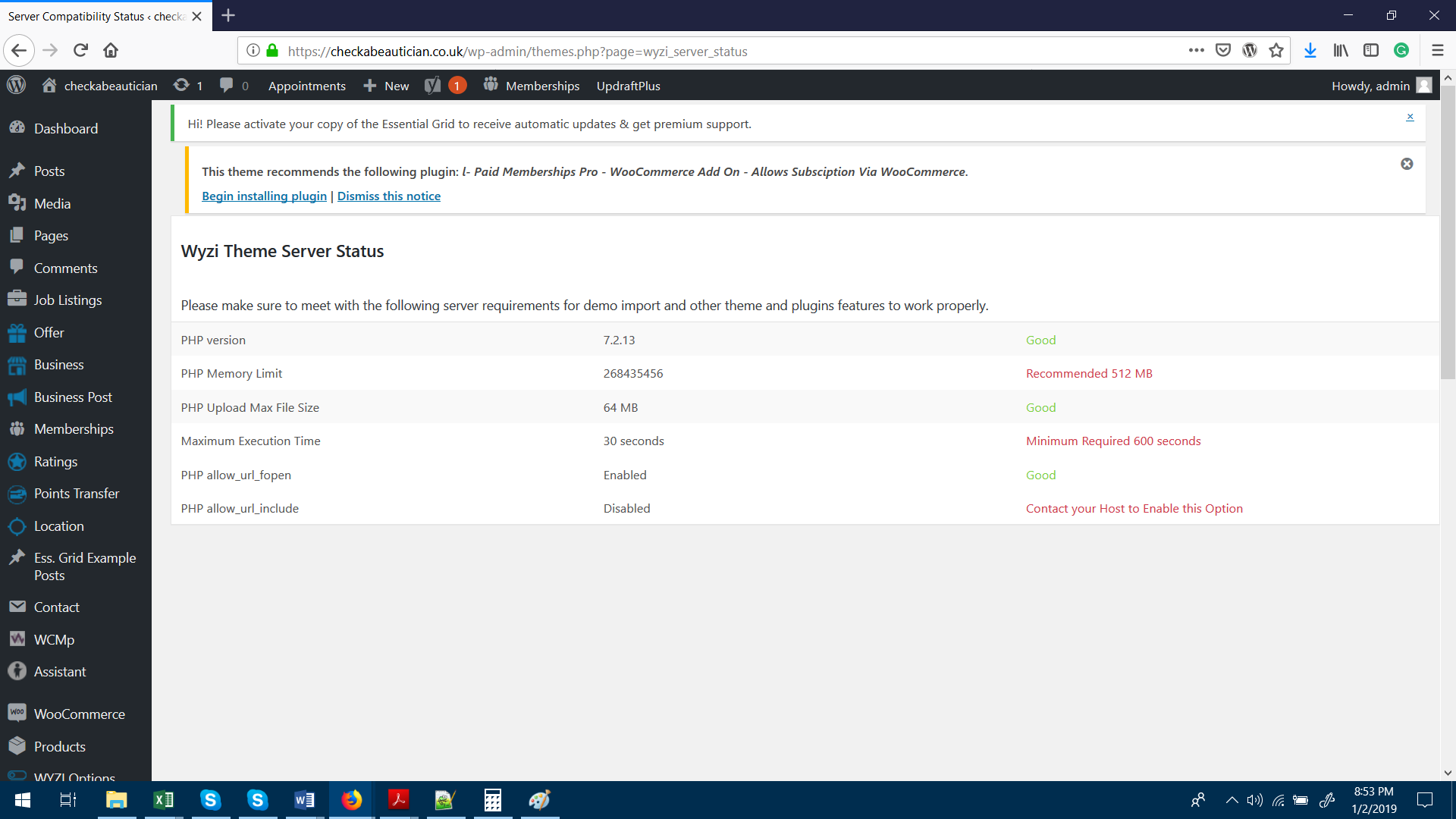The image size is (1456, 819).
Task: Open the Media library in sidebar
Action: (x=52, y=203)
